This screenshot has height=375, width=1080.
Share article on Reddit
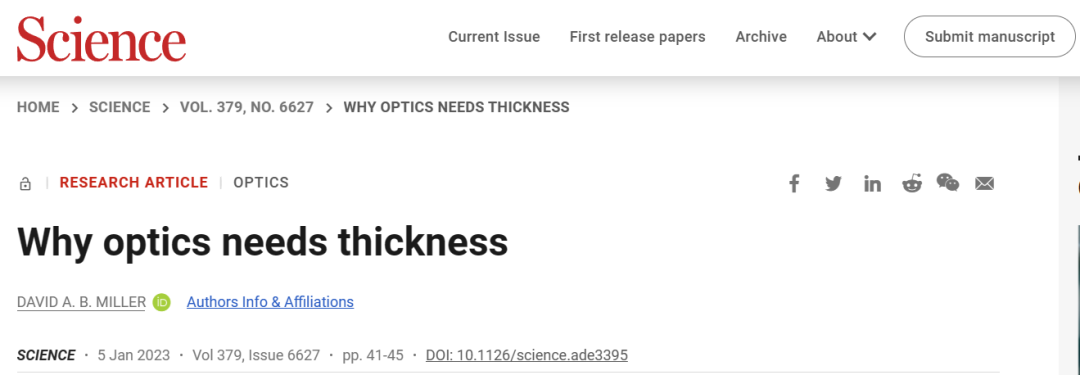(x=912, y=183)
